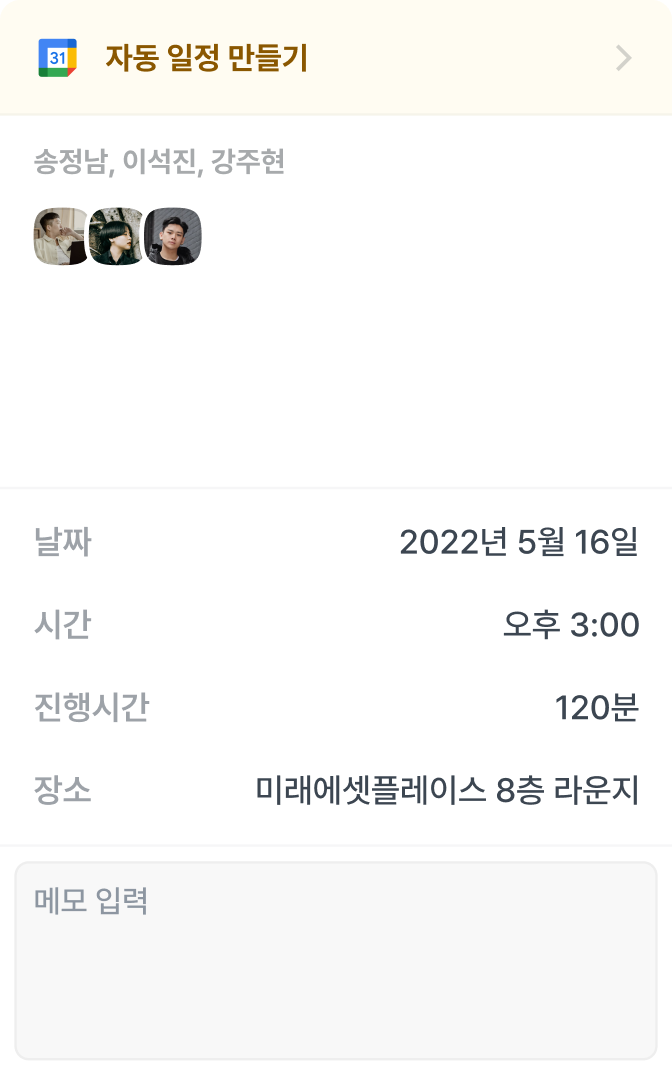This screenshot has width=672, height=1075.
Task: Edit the location 미래에셋플레이스 8층 라운지
Action: coord(447,791)
